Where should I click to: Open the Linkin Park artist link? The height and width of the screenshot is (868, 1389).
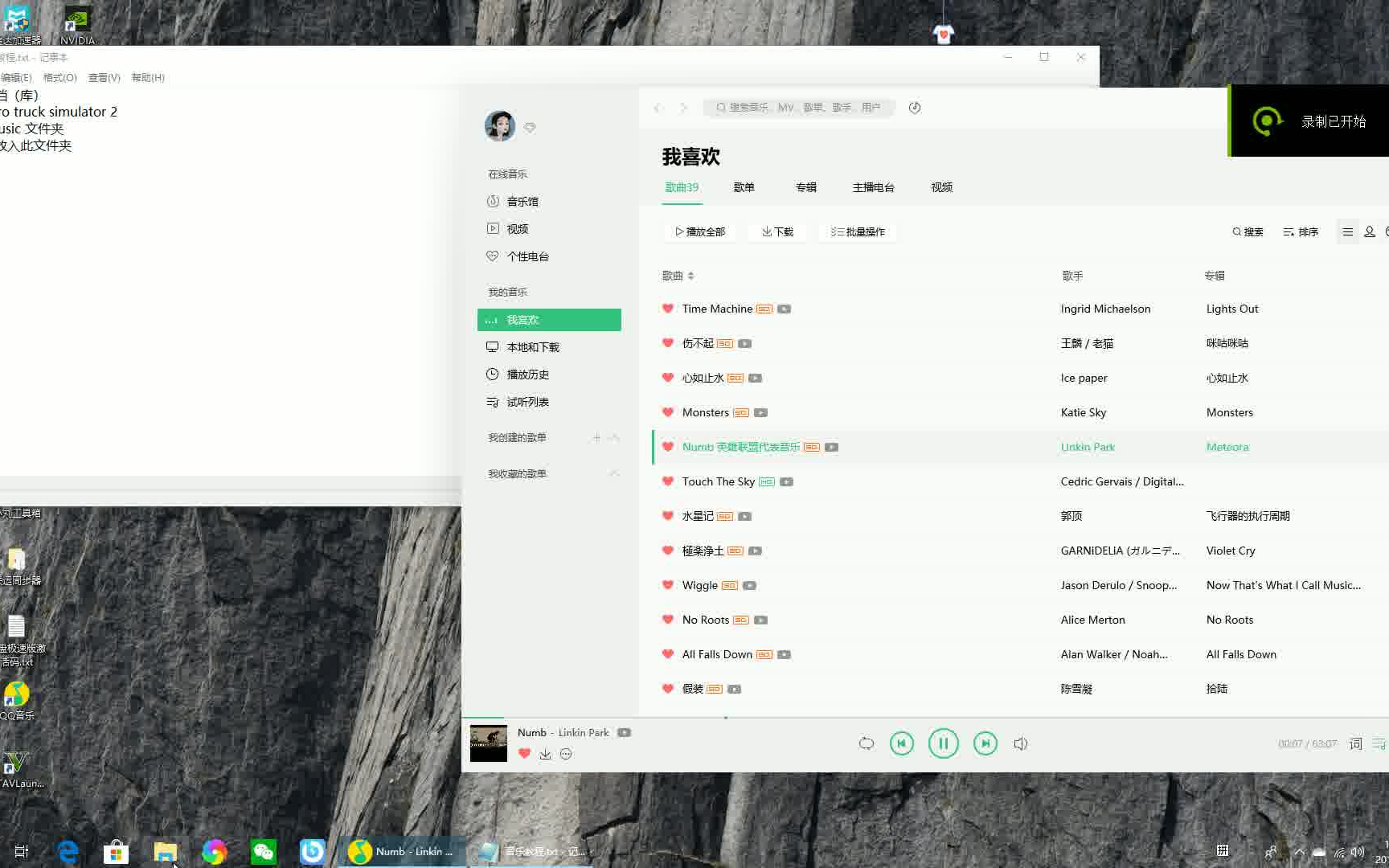[1088, 447]
